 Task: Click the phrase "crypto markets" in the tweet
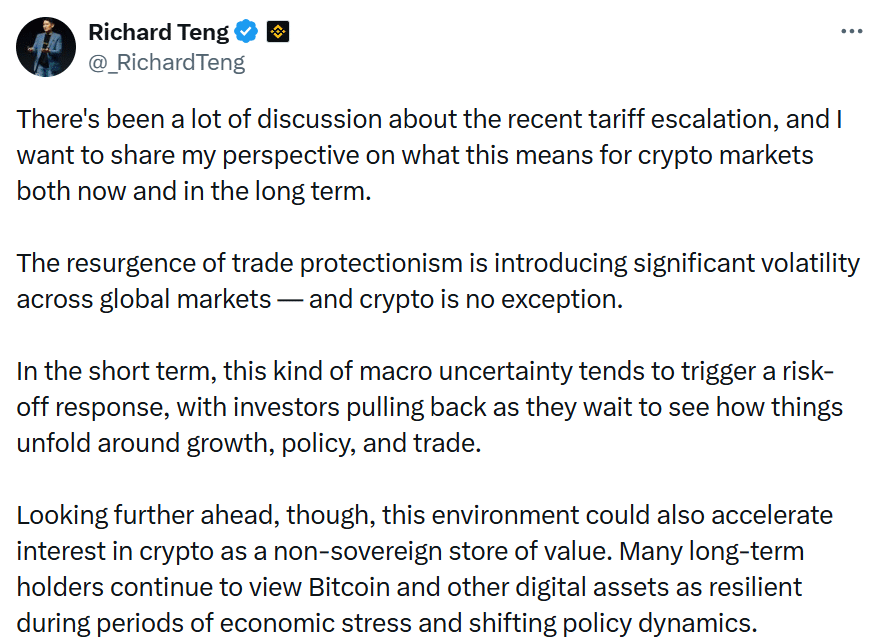click(x=725, y=156)
